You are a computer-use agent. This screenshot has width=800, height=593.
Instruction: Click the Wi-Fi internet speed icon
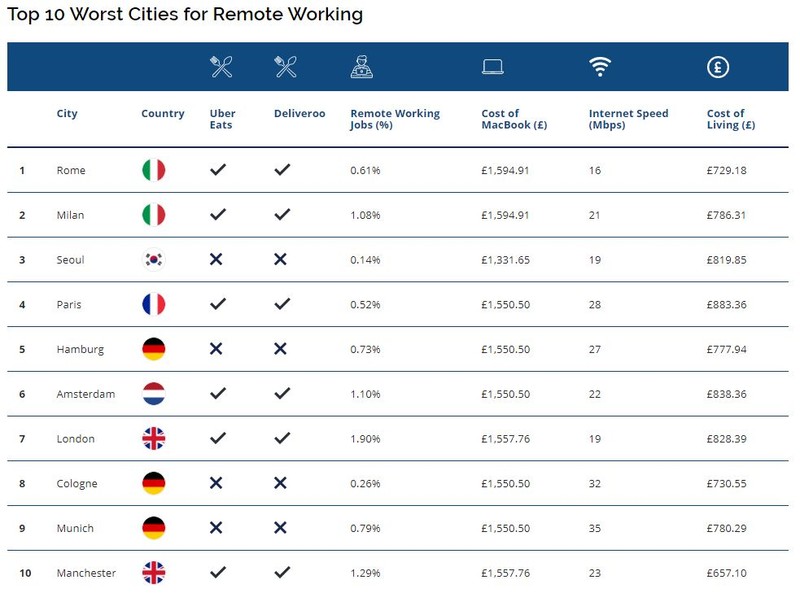pos(600,67)
